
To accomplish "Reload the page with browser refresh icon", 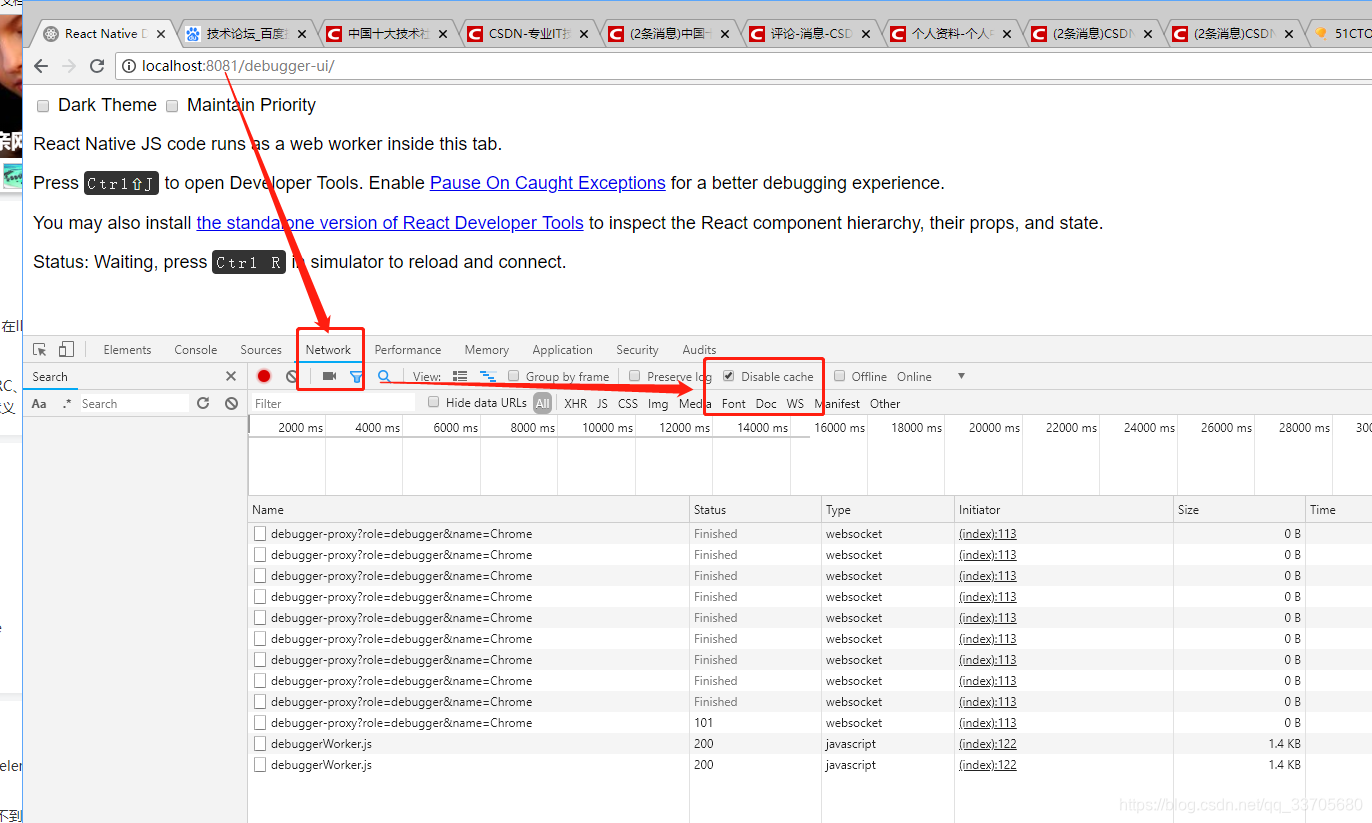I will [97, 67].
